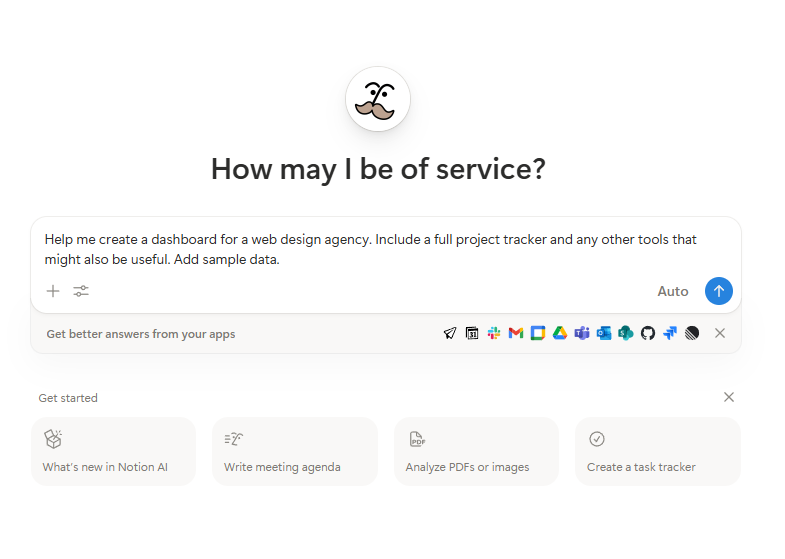Connect the Google Drive app icon

pos(560,333)
